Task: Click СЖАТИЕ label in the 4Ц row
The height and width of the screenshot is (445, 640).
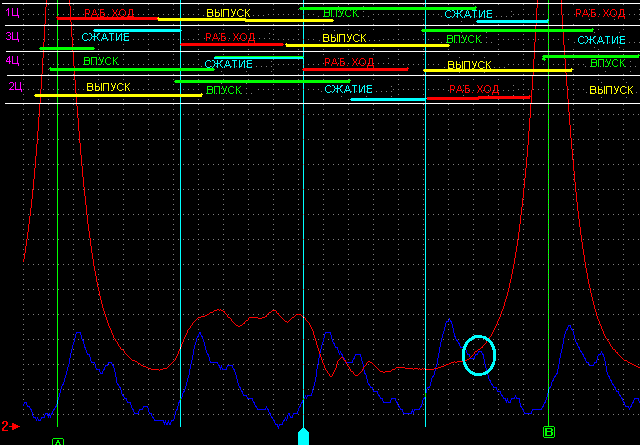Action: click(229, 64)
